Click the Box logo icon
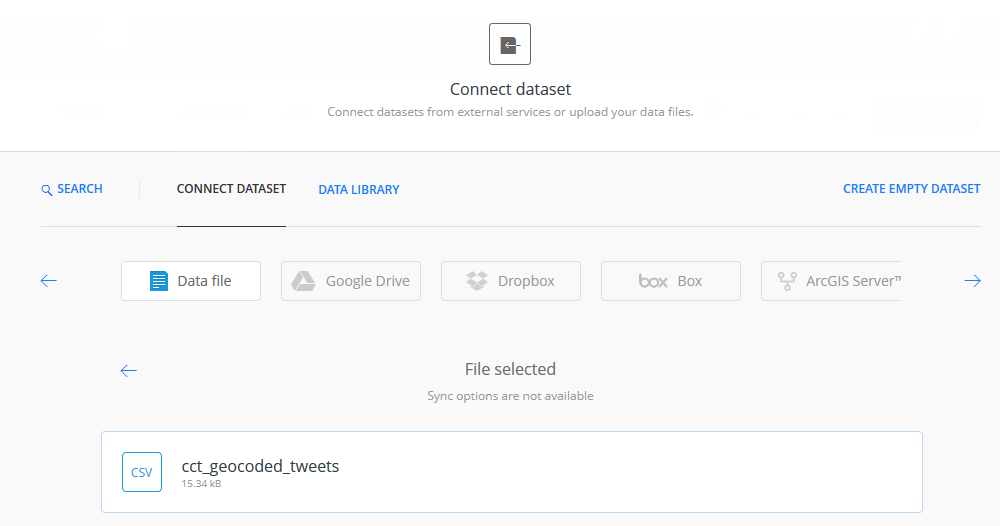This screenshot has height=526, width=1000. coord(653,281)
